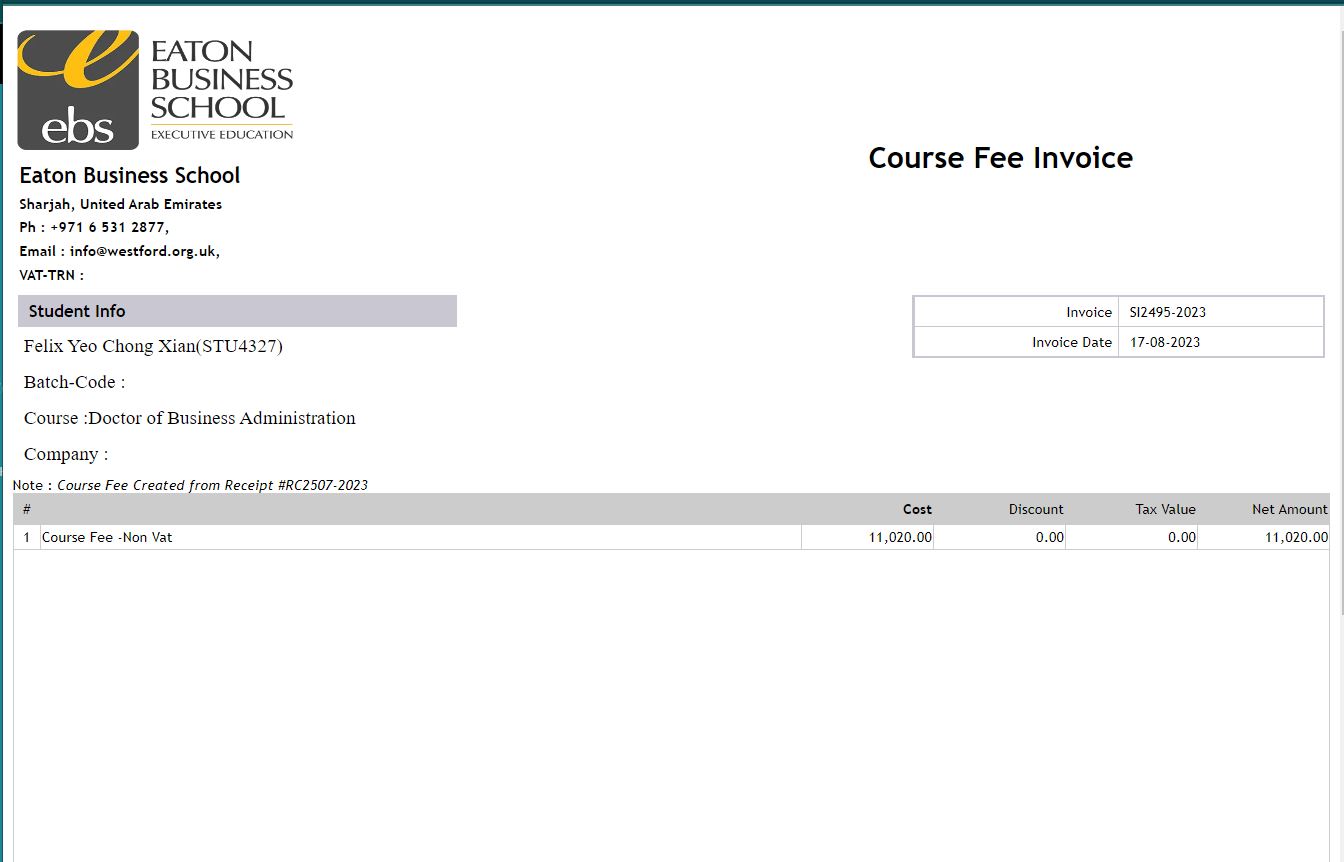This screenshot has width=1344, height=862.
Task: Click the invoice number SI2495-2023
Action: (1167, 312)
